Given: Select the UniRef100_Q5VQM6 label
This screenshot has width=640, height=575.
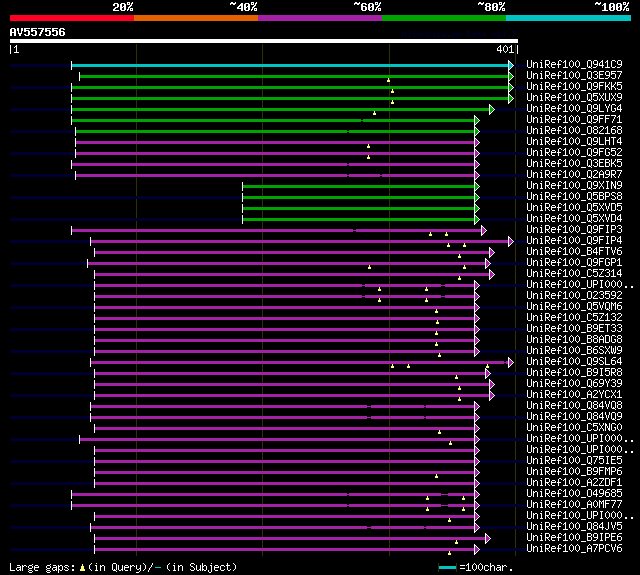Looking at the screenshot, I should click(574, 307).
